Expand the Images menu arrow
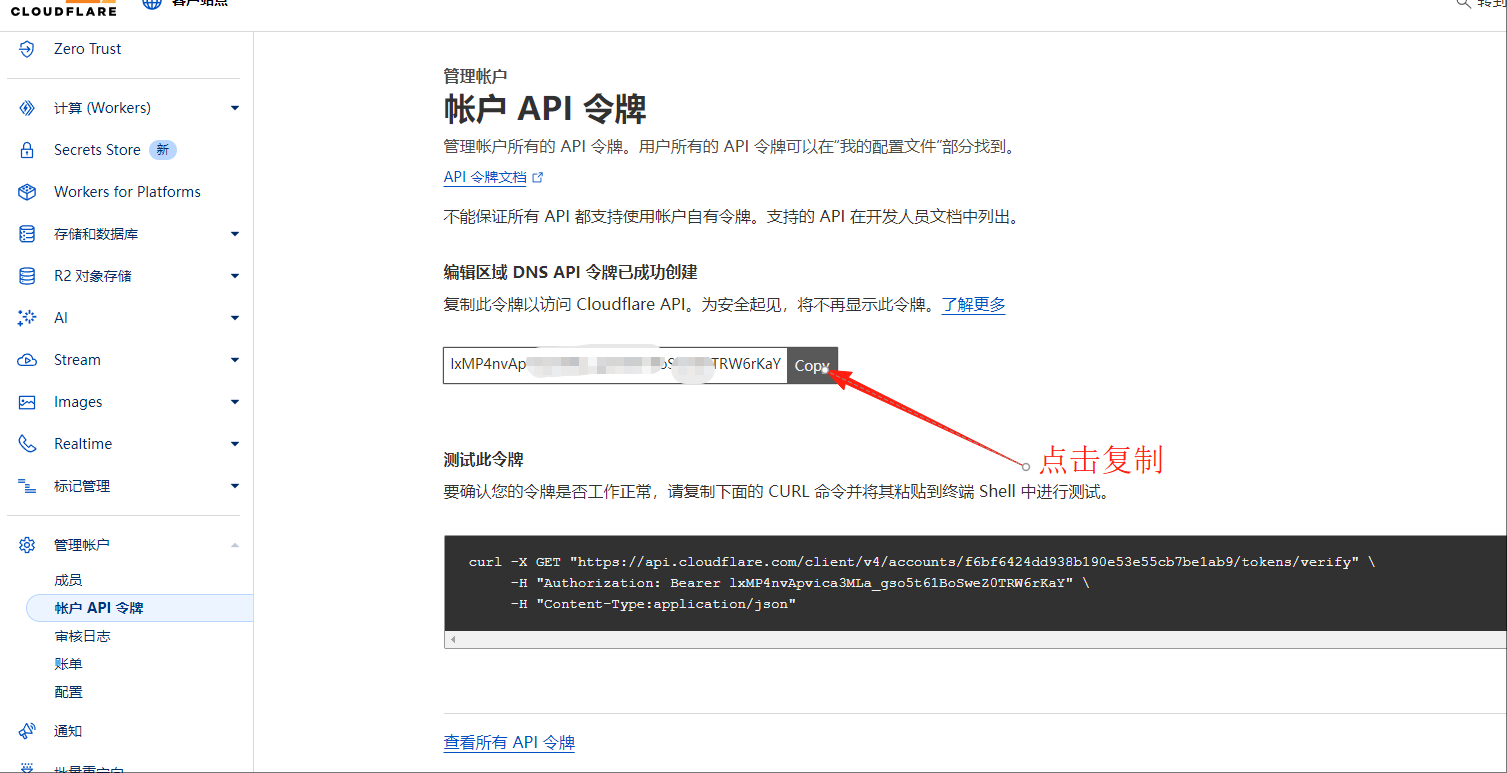The width and height of the screenshot is (1507, 773). [x=235, y=402]
